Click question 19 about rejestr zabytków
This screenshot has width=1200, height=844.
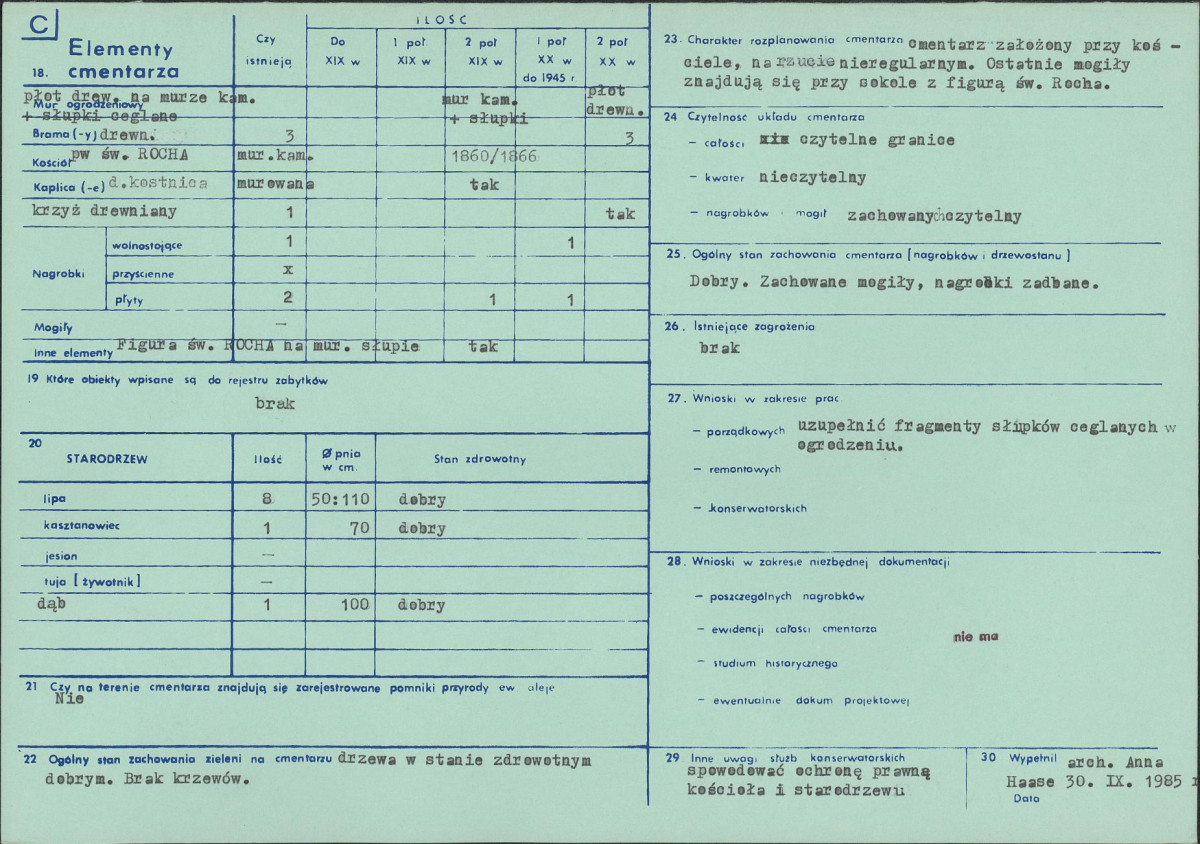click(178, 380)
